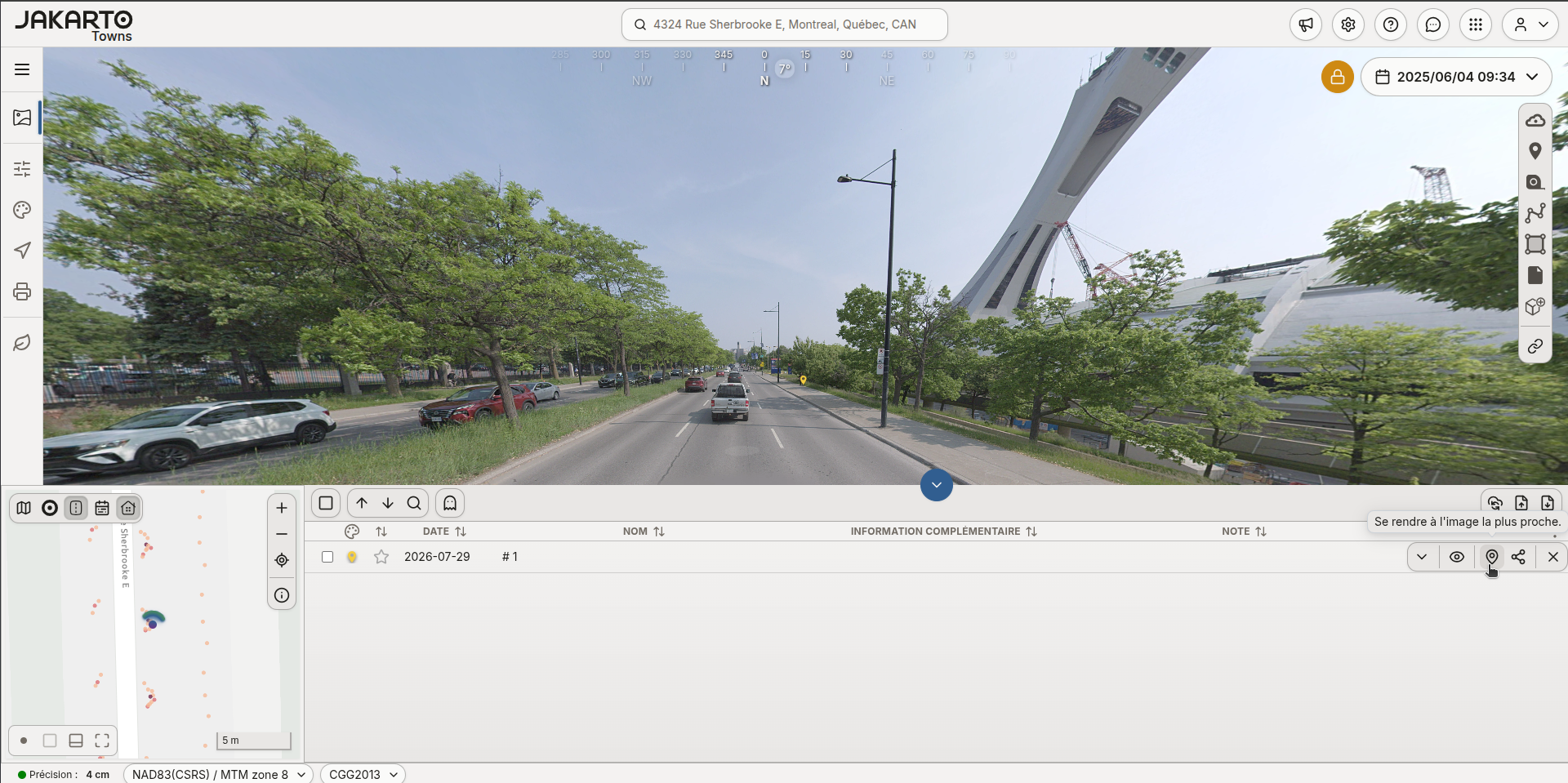1568x783 pixels.
Task: Open the chat feedback icon
Action: pyautogui.click(x=1433, y=24)
